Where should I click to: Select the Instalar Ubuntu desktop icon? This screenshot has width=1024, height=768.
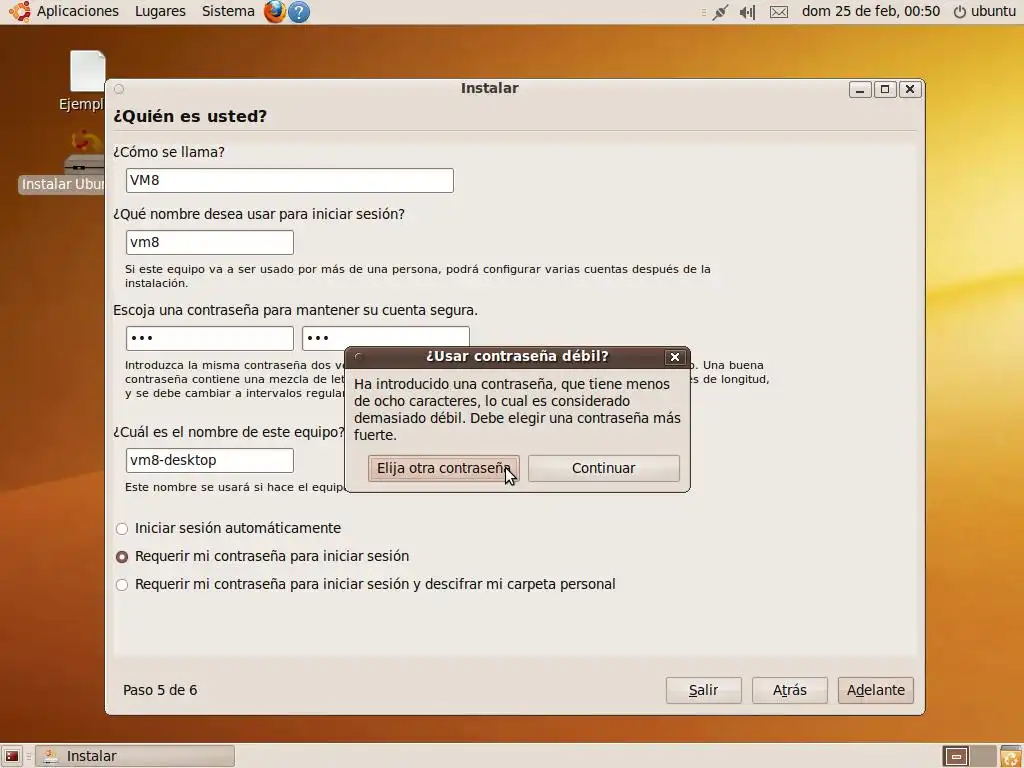[83, 152]
